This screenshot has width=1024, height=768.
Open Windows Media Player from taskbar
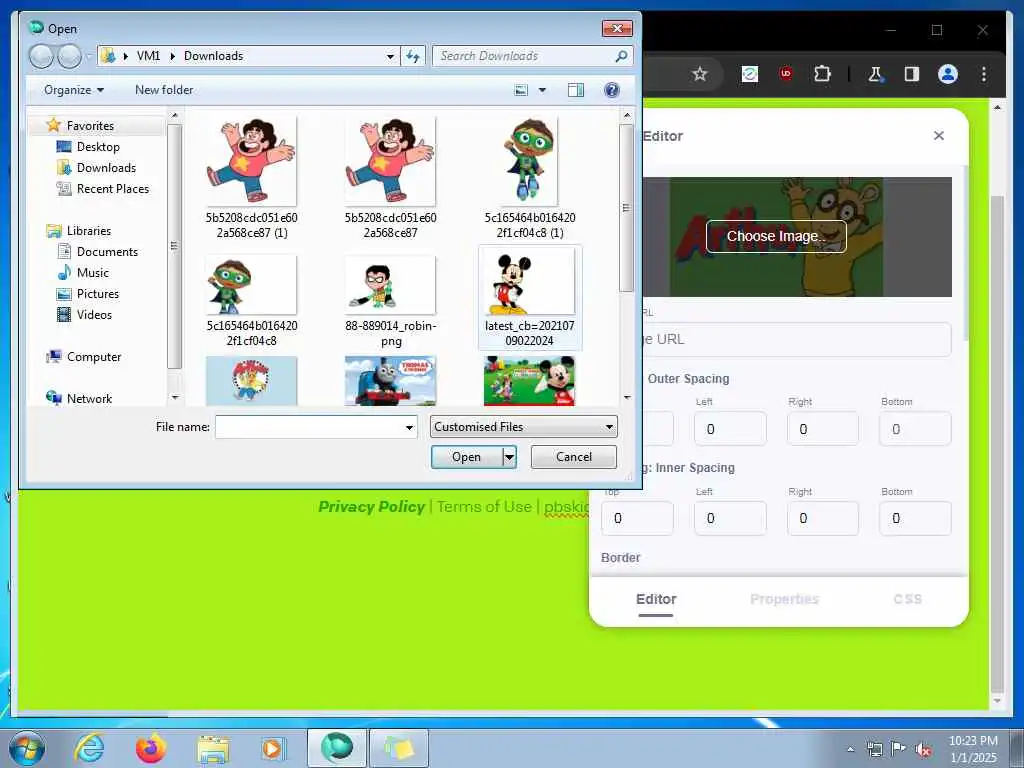[272, 748]
